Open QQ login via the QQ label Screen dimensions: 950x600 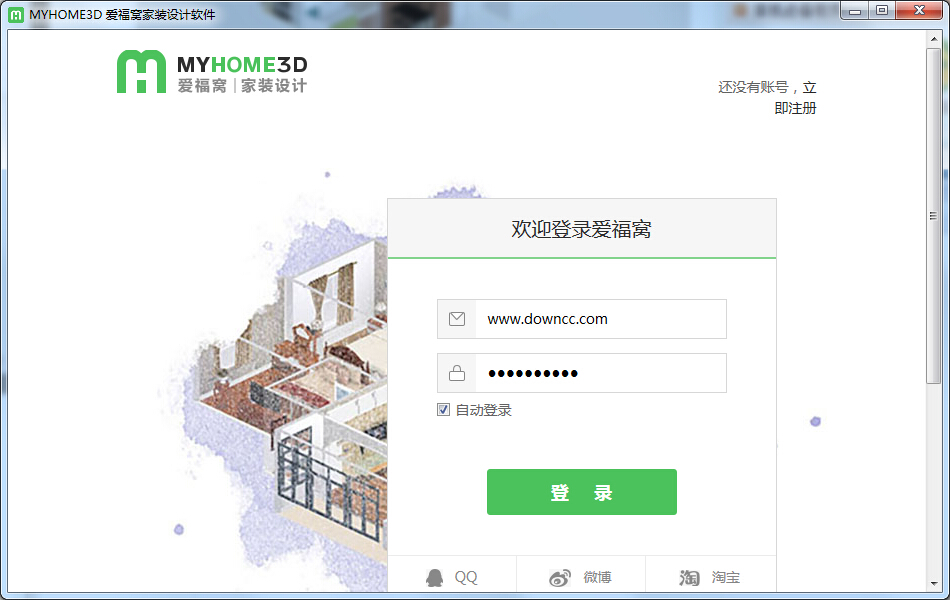point(466,577)
